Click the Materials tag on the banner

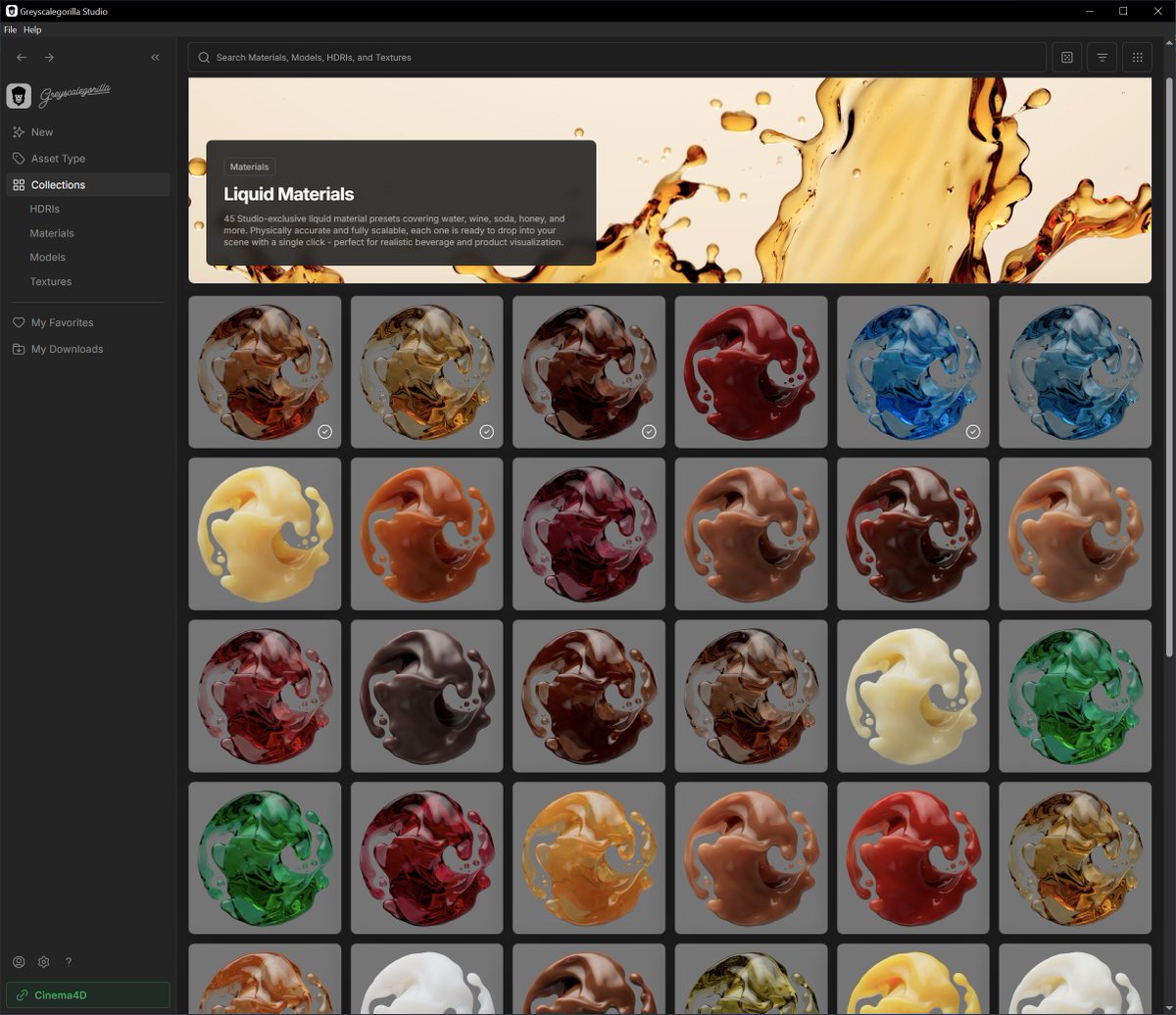249,168
